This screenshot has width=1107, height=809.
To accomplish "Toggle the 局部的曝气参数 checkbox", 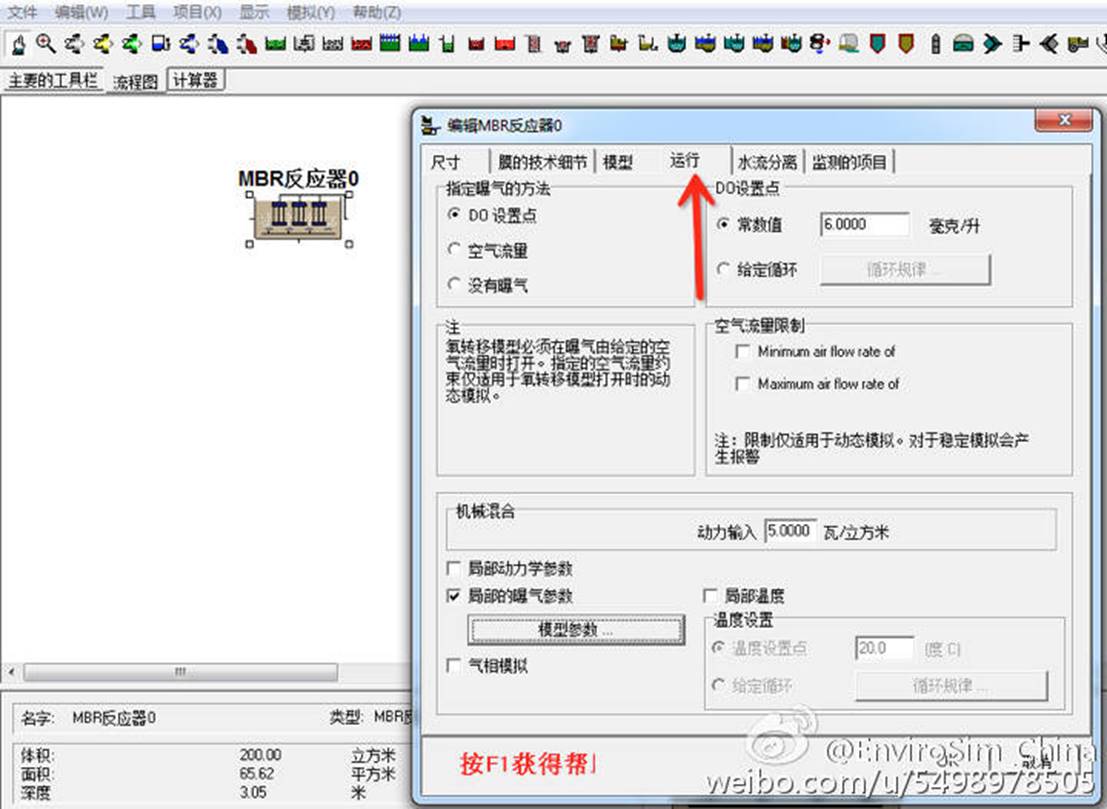I will coord(455,596).
